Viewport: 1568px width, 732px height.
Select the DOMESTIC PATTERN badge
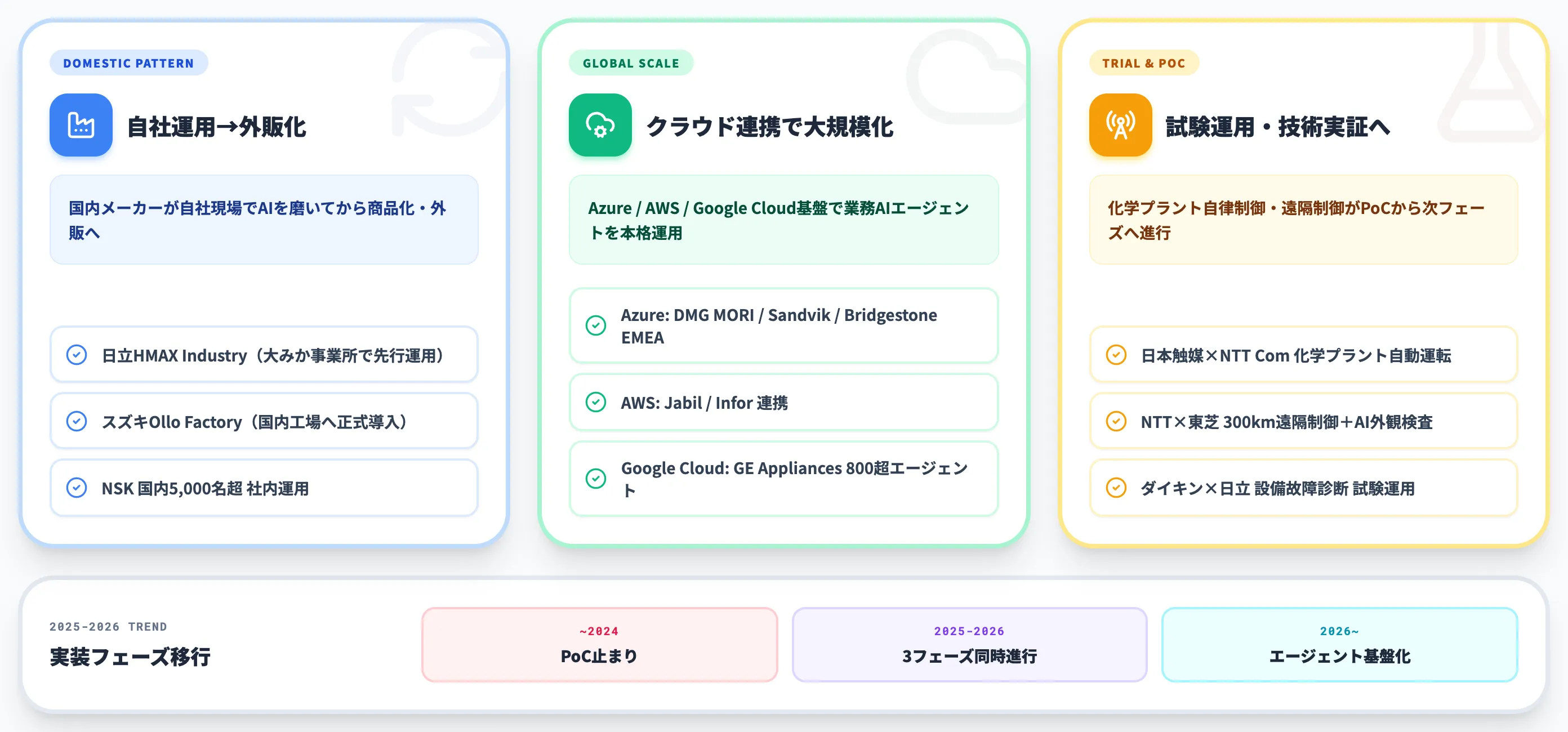tap(128, 63)
